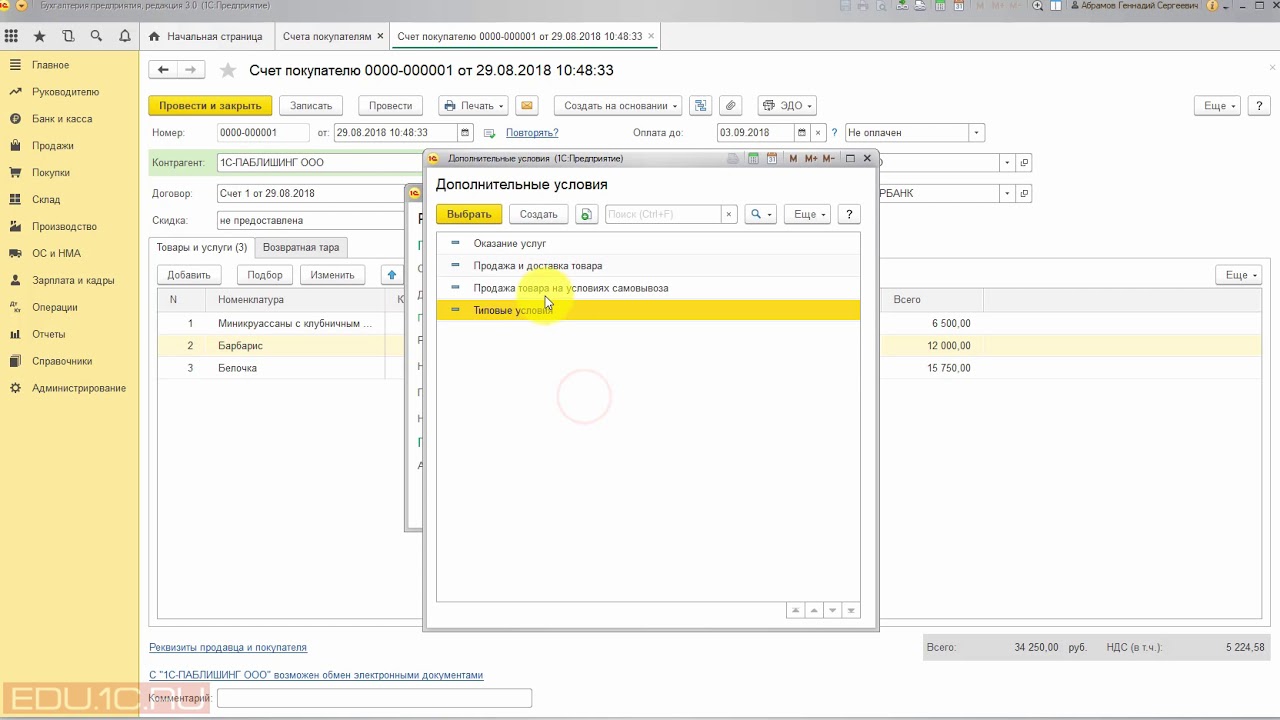Image resolution: width=1280 pixels, height=720 pixels.
Task: Click the open button beside the bank account field
Action: point(1023,193)
